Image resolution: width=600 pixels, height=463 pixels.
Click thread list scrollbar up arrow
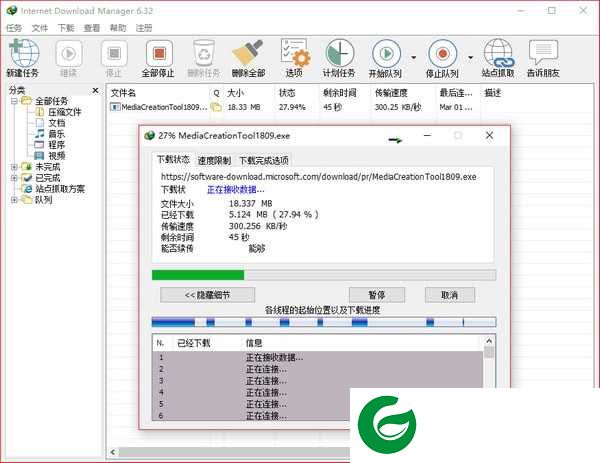pyautogui.click(x=489, y=341)
